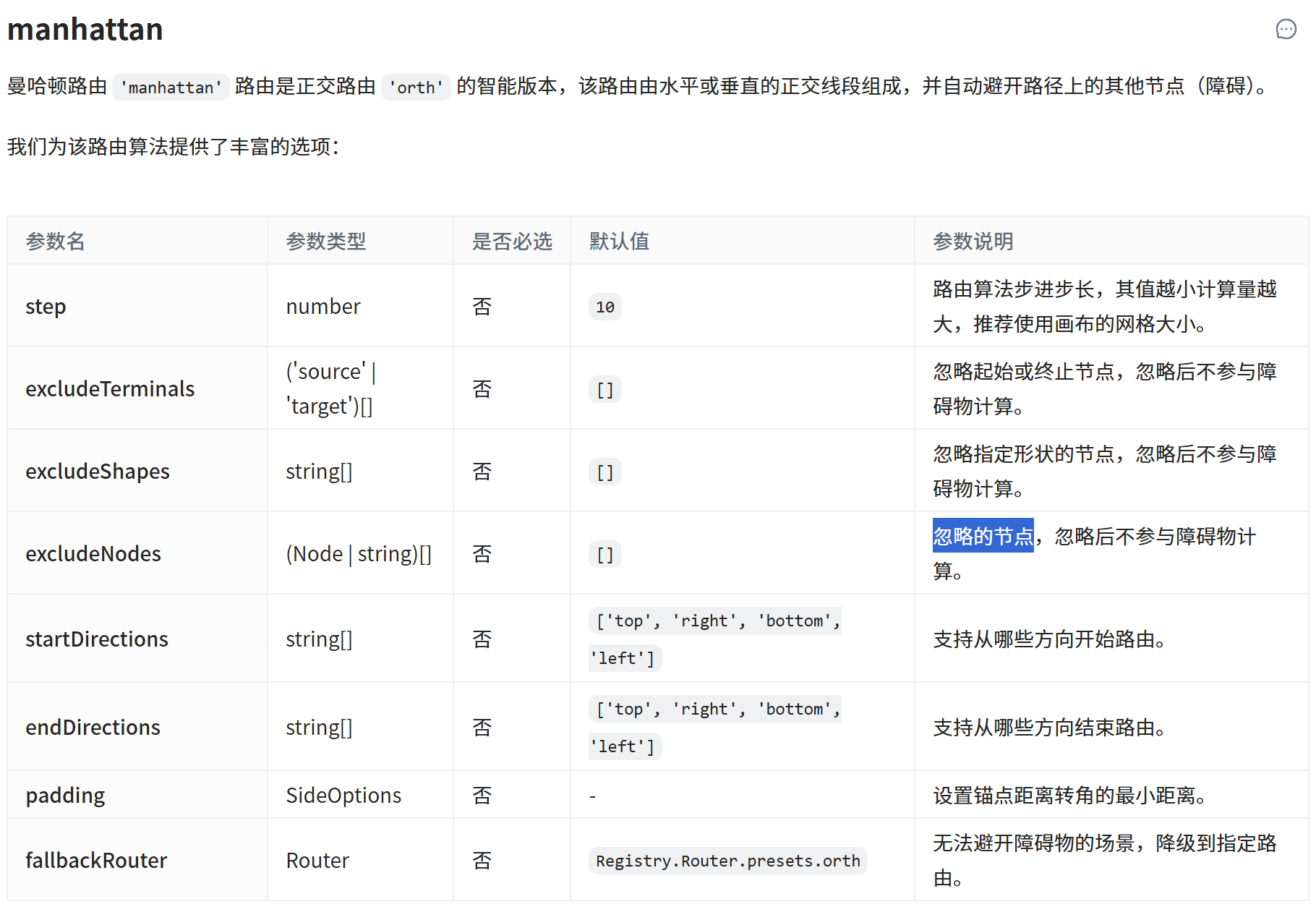Screen dimensions: 1316x920
Task: Click the step description about 路由算法步进步长
Action: click(x=1105, y=307)
